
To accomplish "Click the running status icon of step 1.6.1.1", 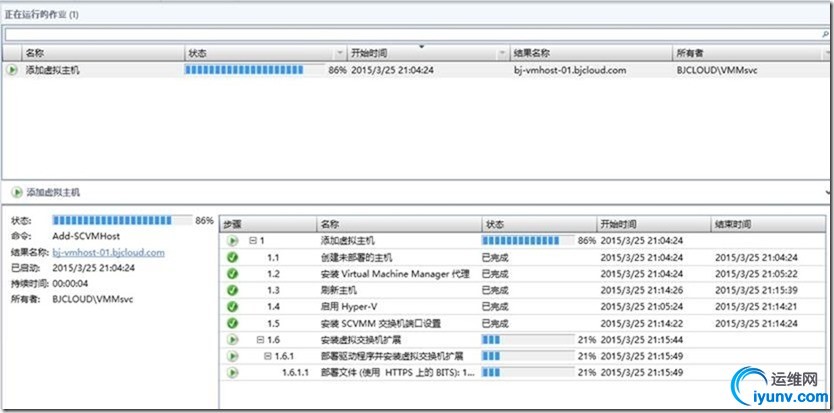I will point(232,373).
